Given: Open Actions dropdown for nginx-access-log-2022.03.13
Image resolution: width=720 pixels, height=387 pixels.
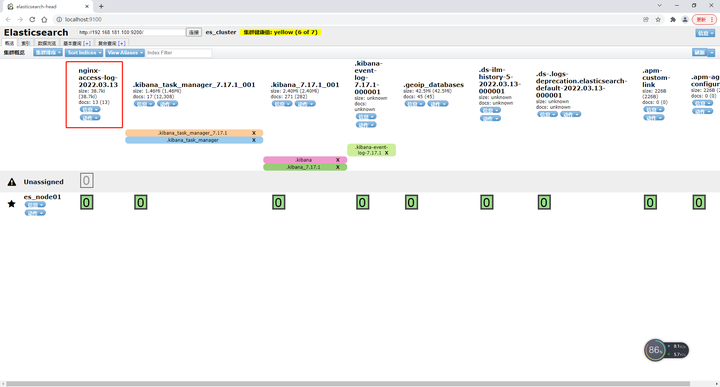Looking at the screenshot, I should point(90,118).
